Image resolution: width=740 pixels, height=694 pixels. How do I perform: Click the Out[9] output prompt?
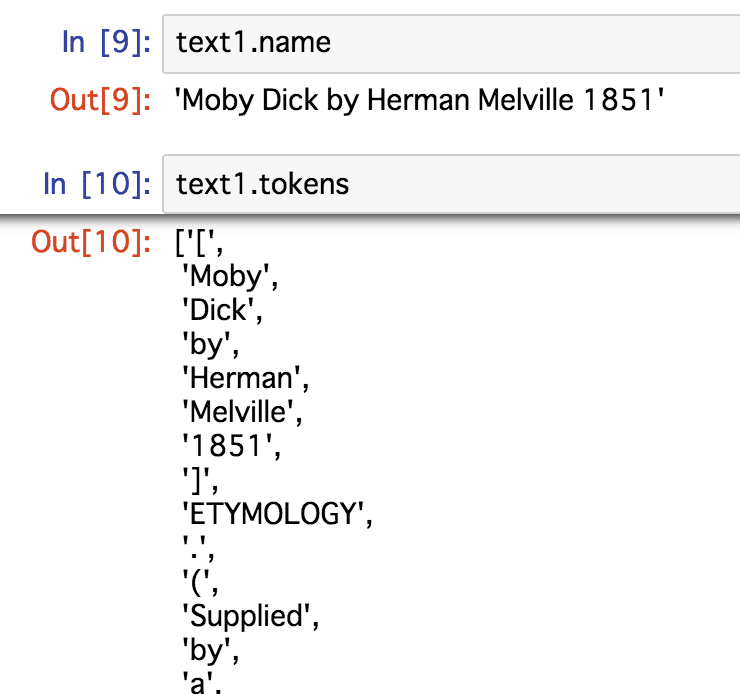click(x=101, y=100)
